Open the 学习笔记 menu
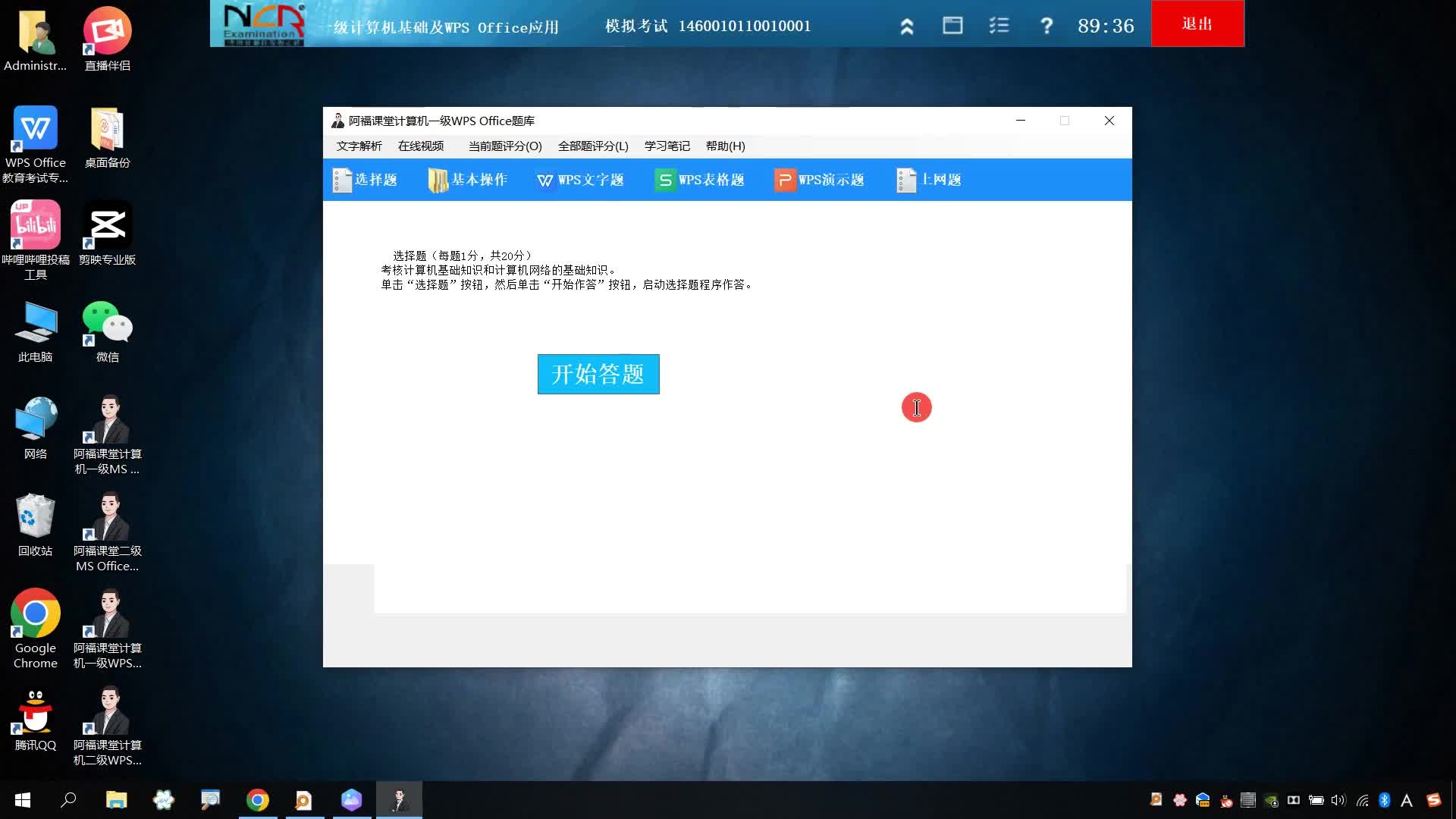The image size is (1456, 819). (667, 146)
